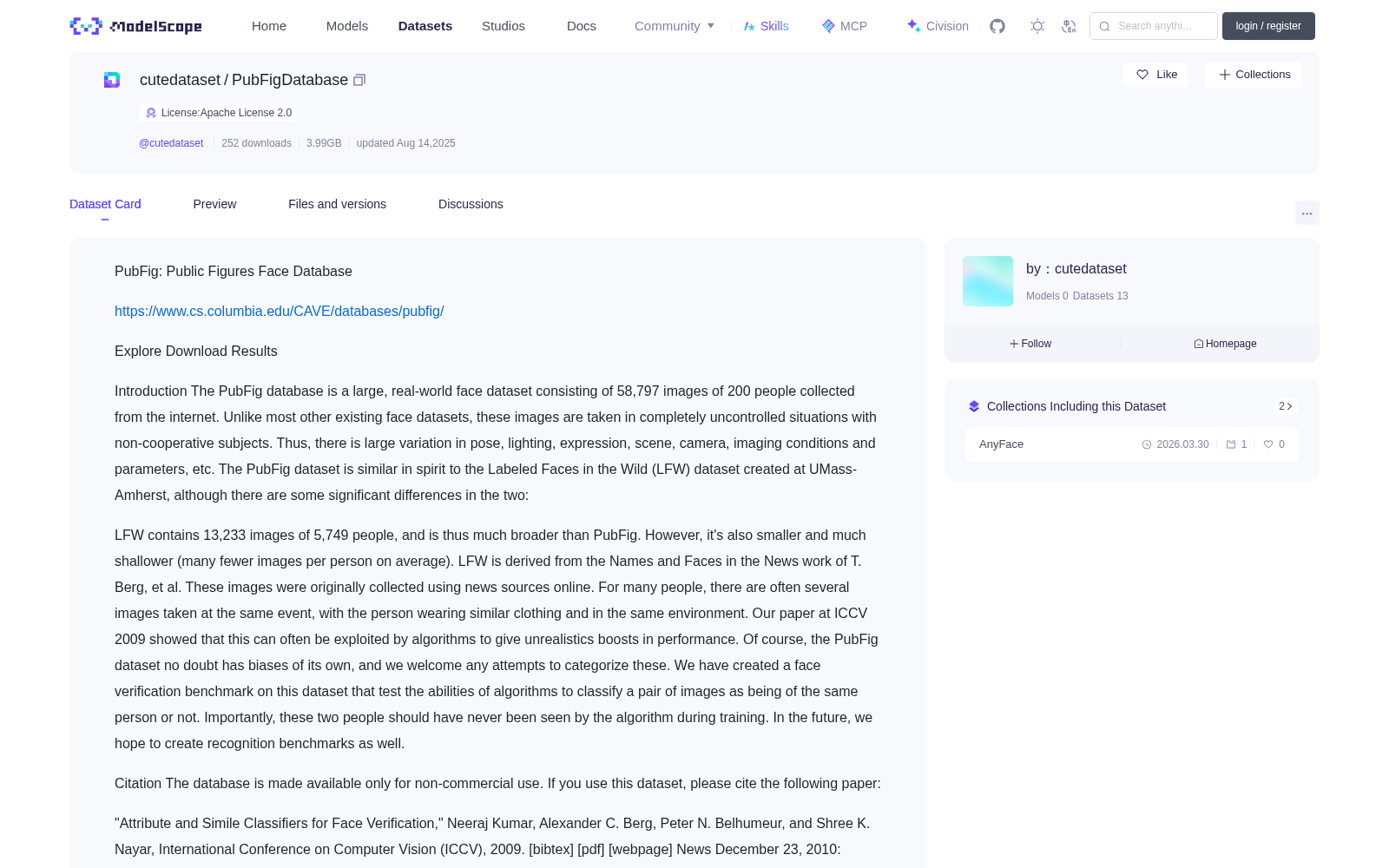Screen dimensions: 1389x868
Task: Open the @cutedataset profile link
Action: coord(171,143)
